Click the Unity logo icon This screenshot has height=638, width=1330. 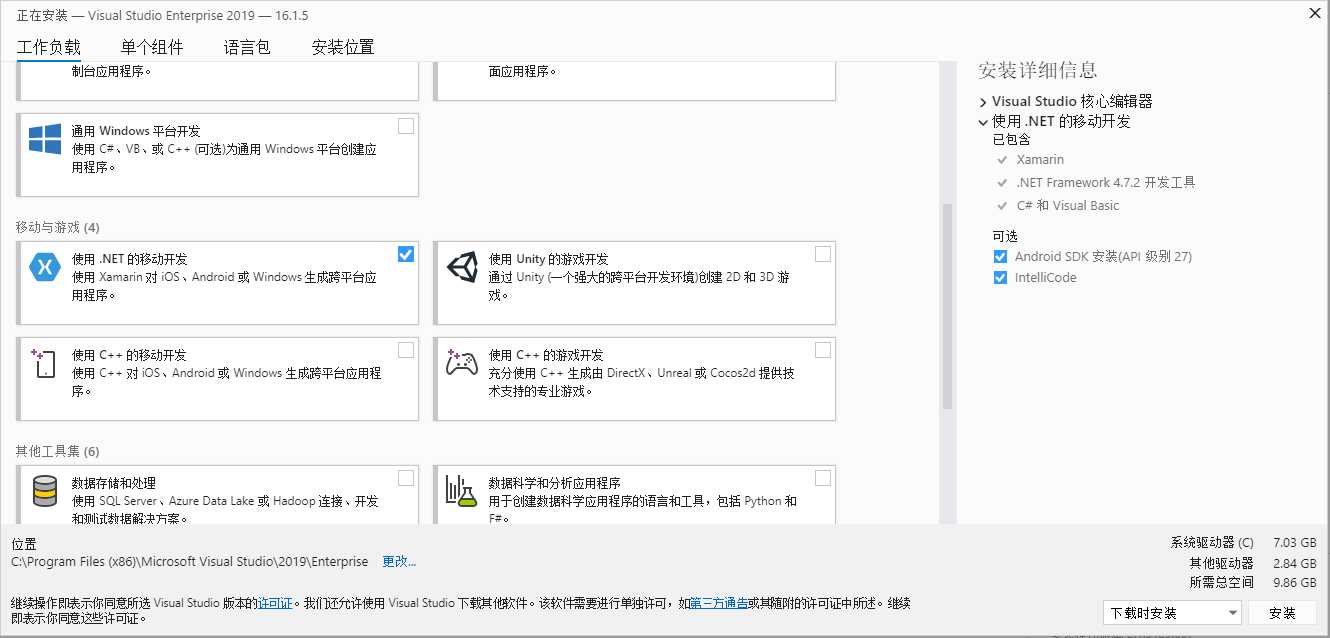pyautogui.click(x=462, y=267)
